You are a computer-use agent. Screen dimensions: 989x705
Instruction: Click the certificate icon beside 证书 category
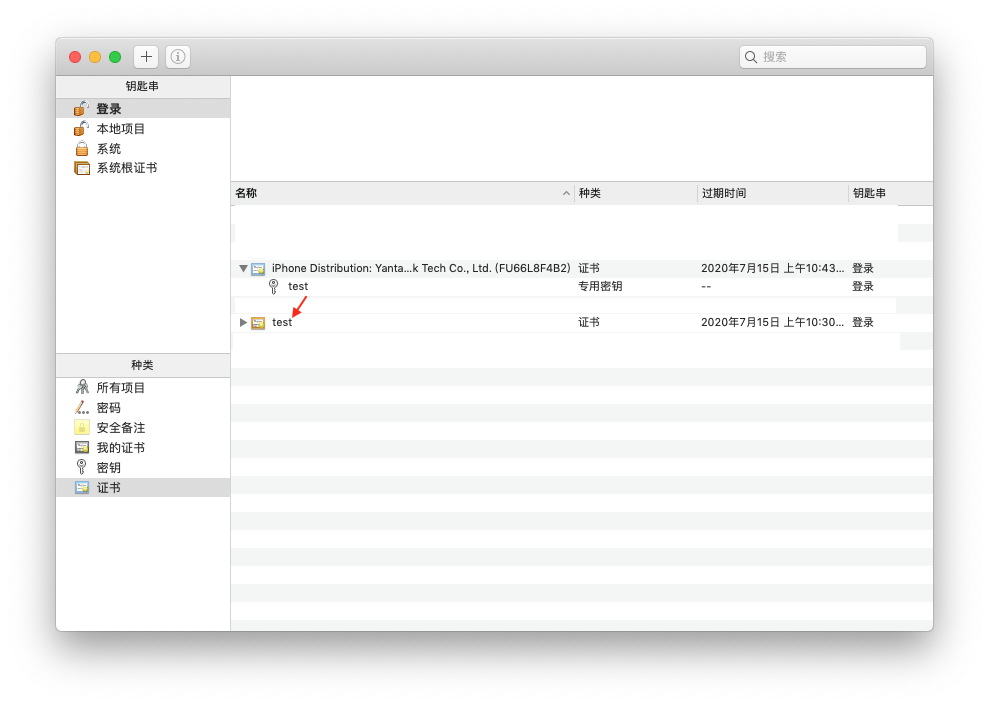click(82, 487)
